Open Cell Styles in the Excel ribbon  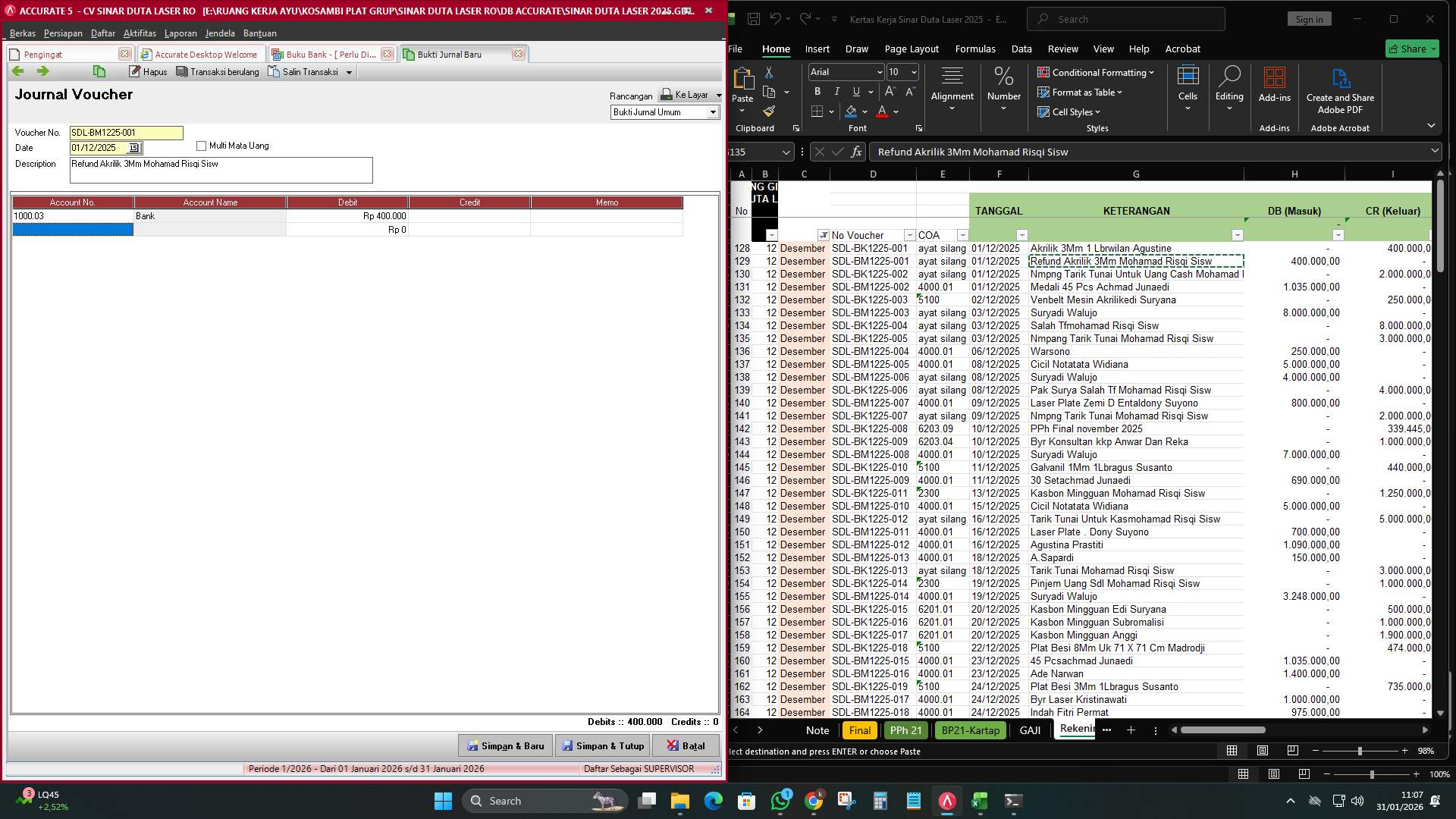[1070, 111]
